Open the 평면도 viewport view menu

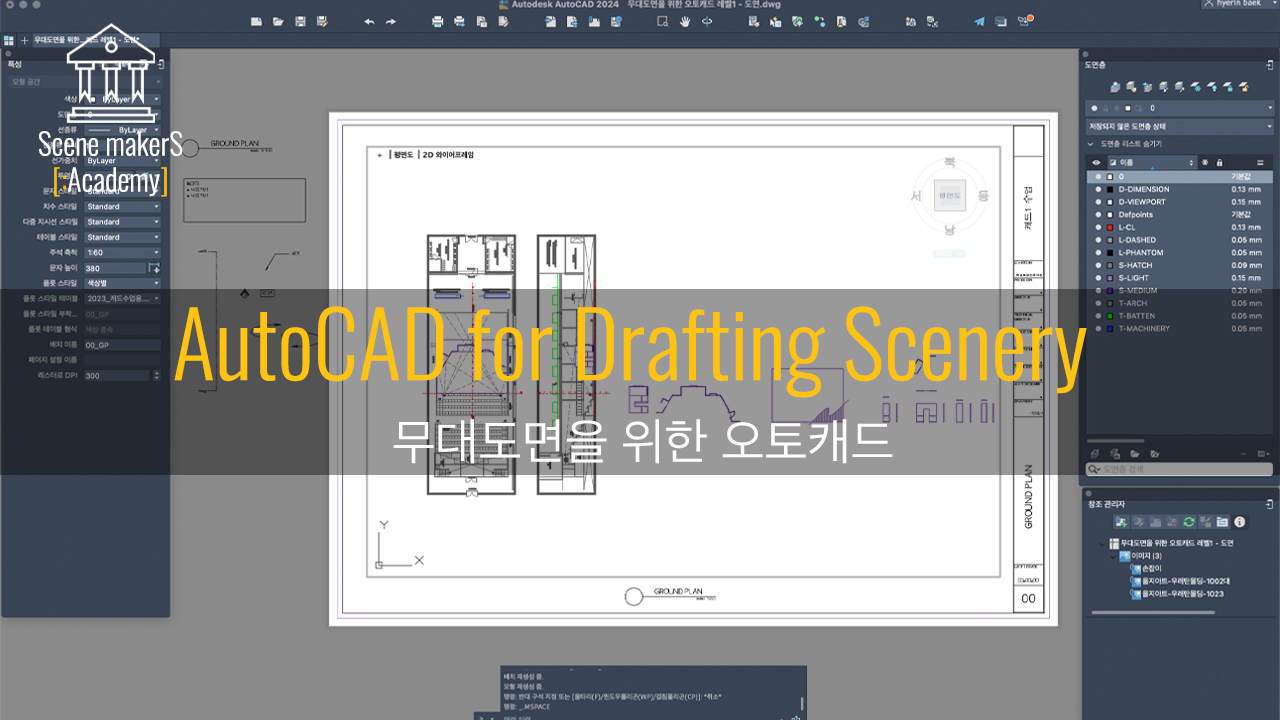[x=403, y=155]
